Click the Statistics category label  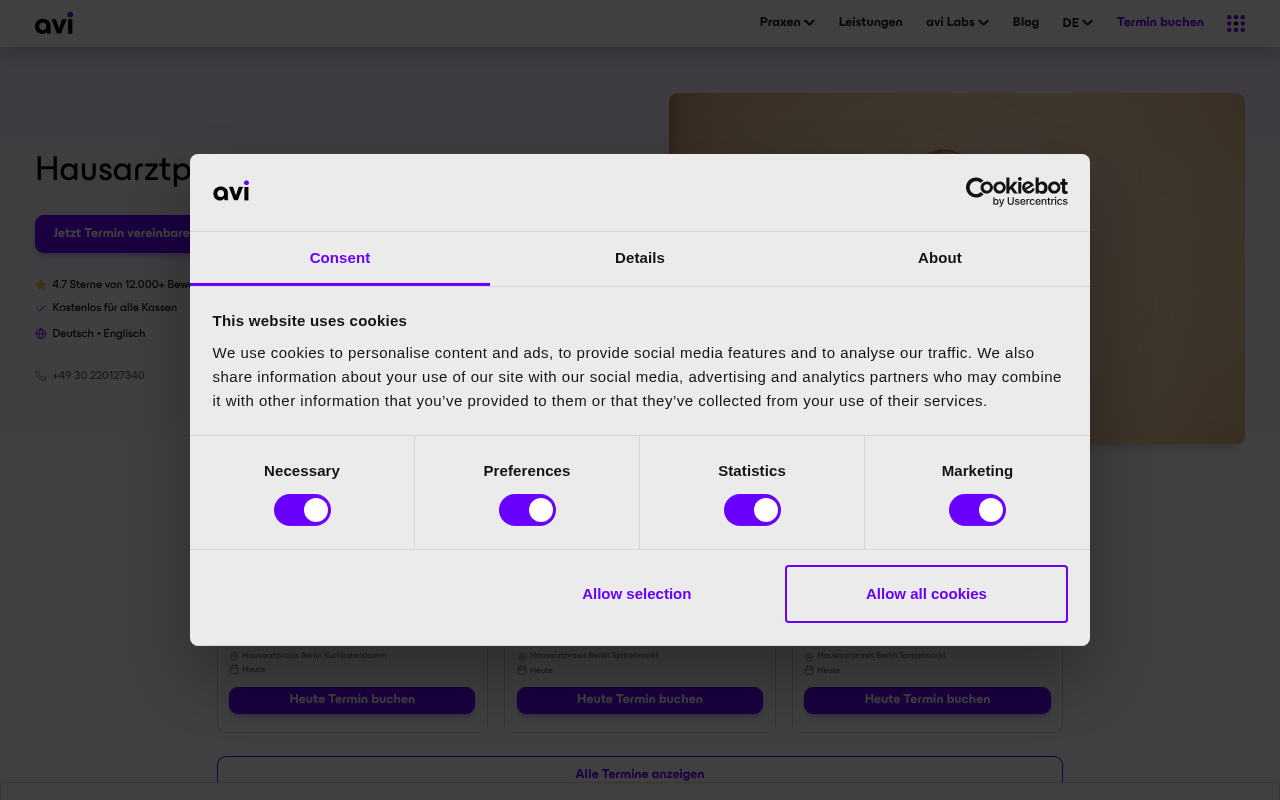(752, 471)
